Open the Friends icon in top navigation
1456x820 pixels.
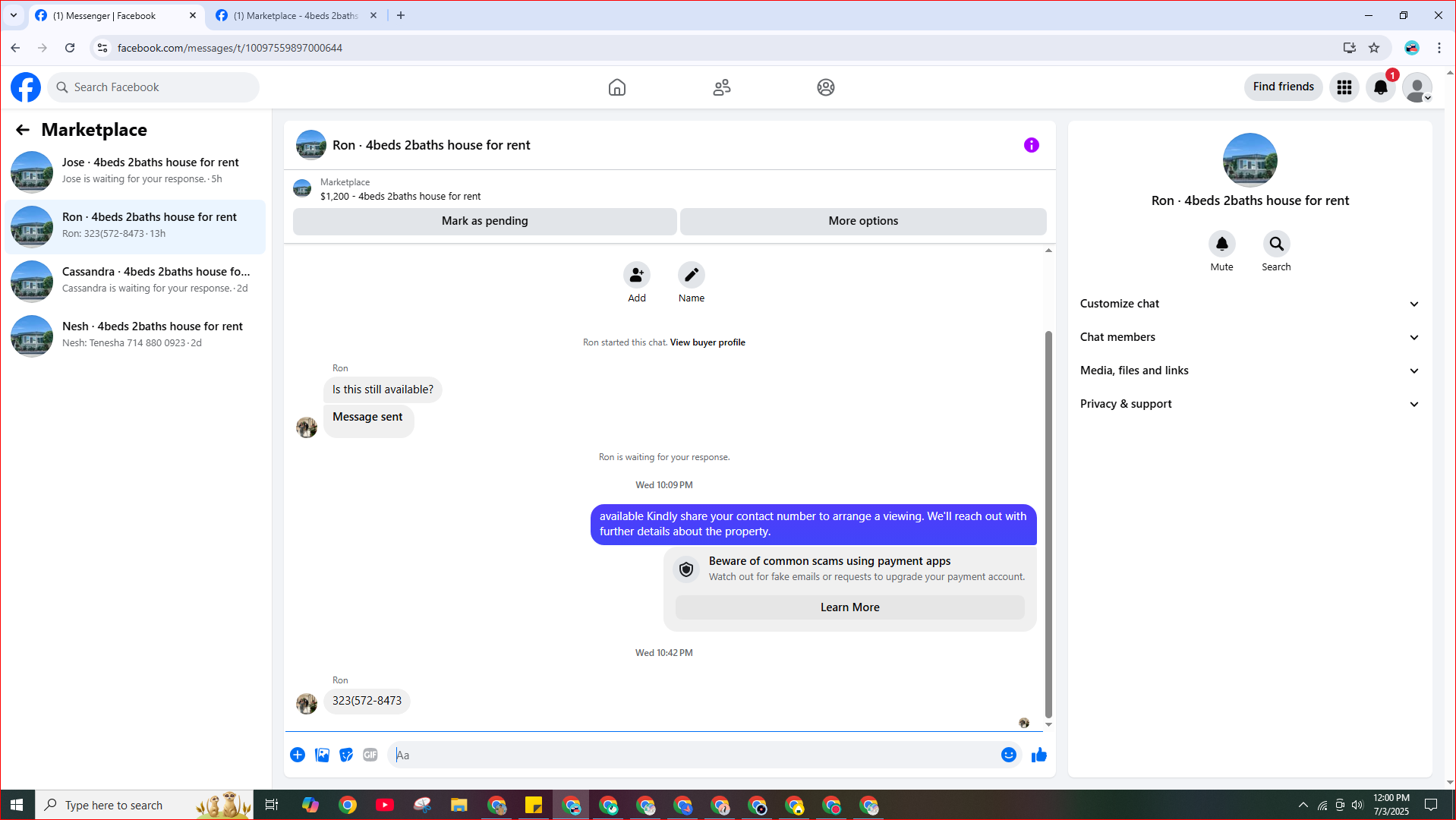pos(722,87)
